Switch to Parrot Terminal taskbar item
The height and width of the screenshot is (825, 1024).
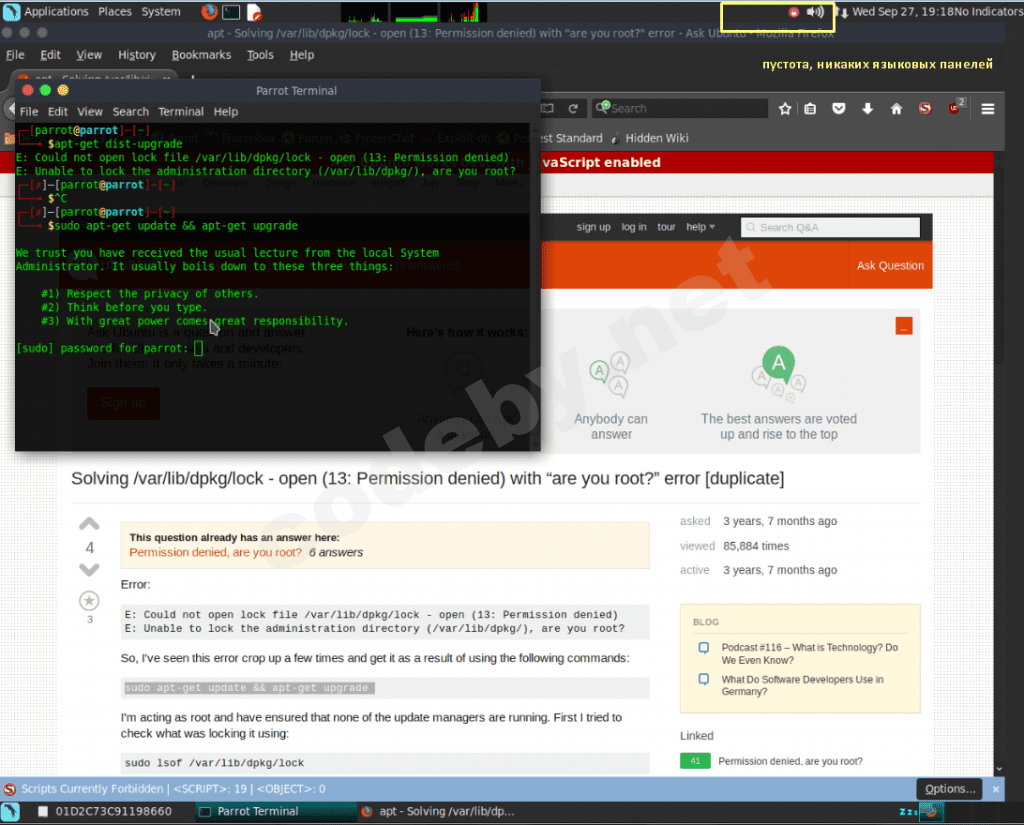pos(275,811)
